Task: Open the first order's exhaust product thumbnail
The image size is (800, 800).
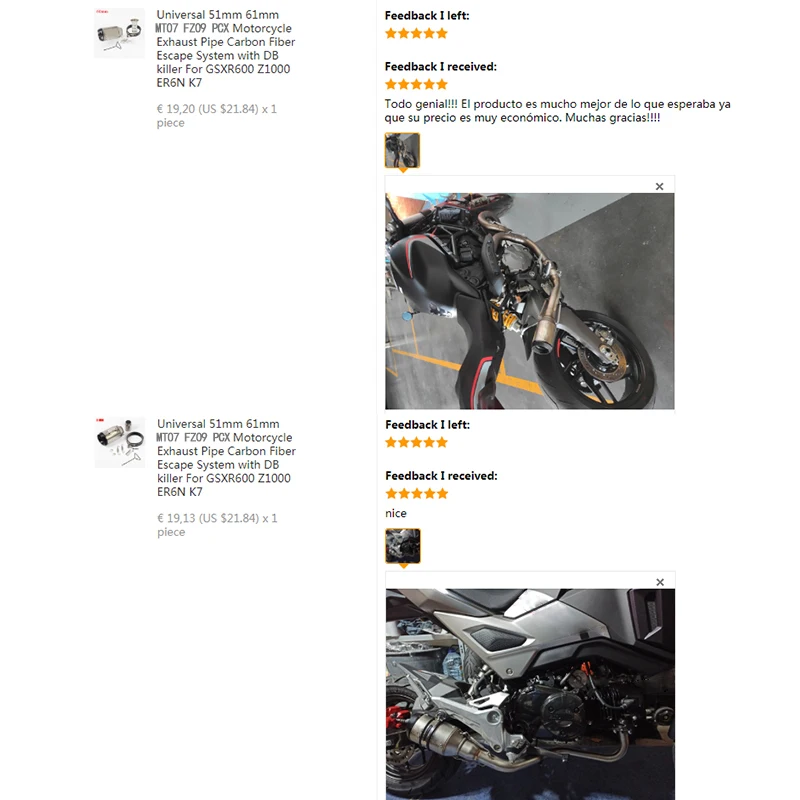Action: pyautogui.click(x=119, y=33)
